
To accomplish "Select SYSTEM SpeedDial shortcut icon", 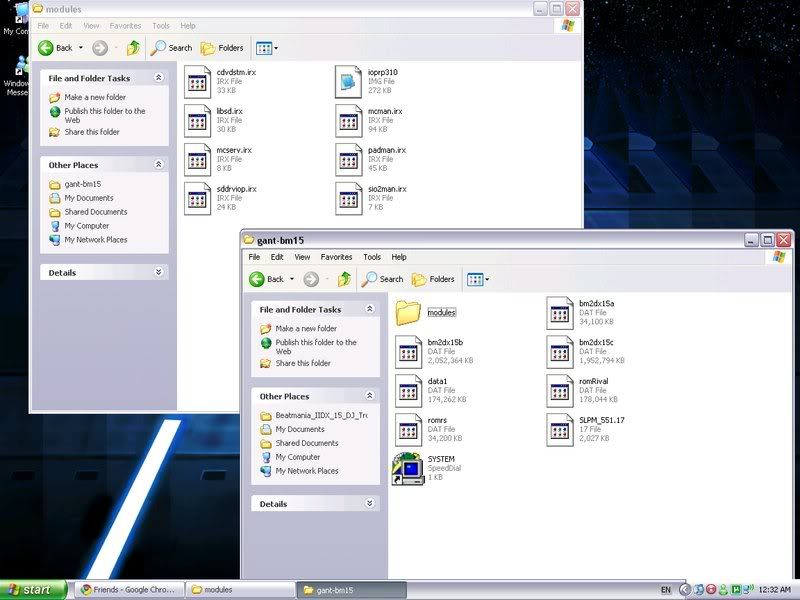I will pos(408,468).
